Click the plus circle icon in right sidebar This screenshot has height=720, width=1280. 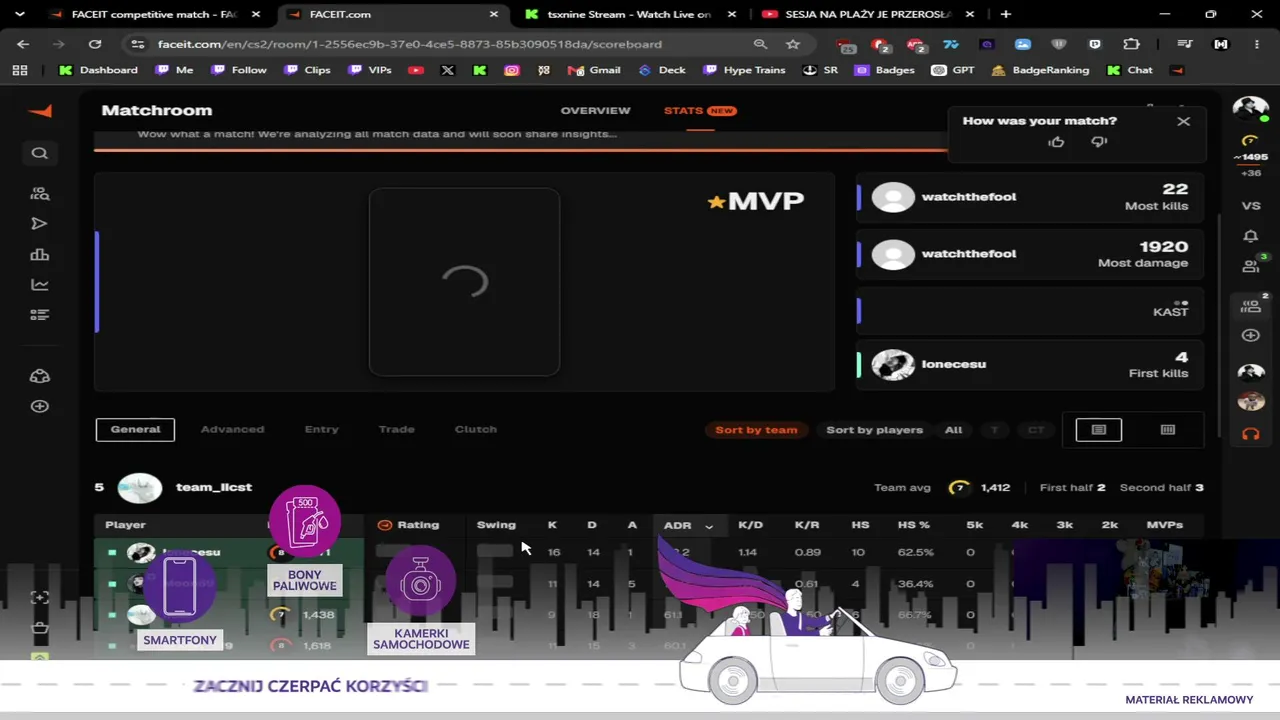pyautogui.click(x=1251, y=335)
